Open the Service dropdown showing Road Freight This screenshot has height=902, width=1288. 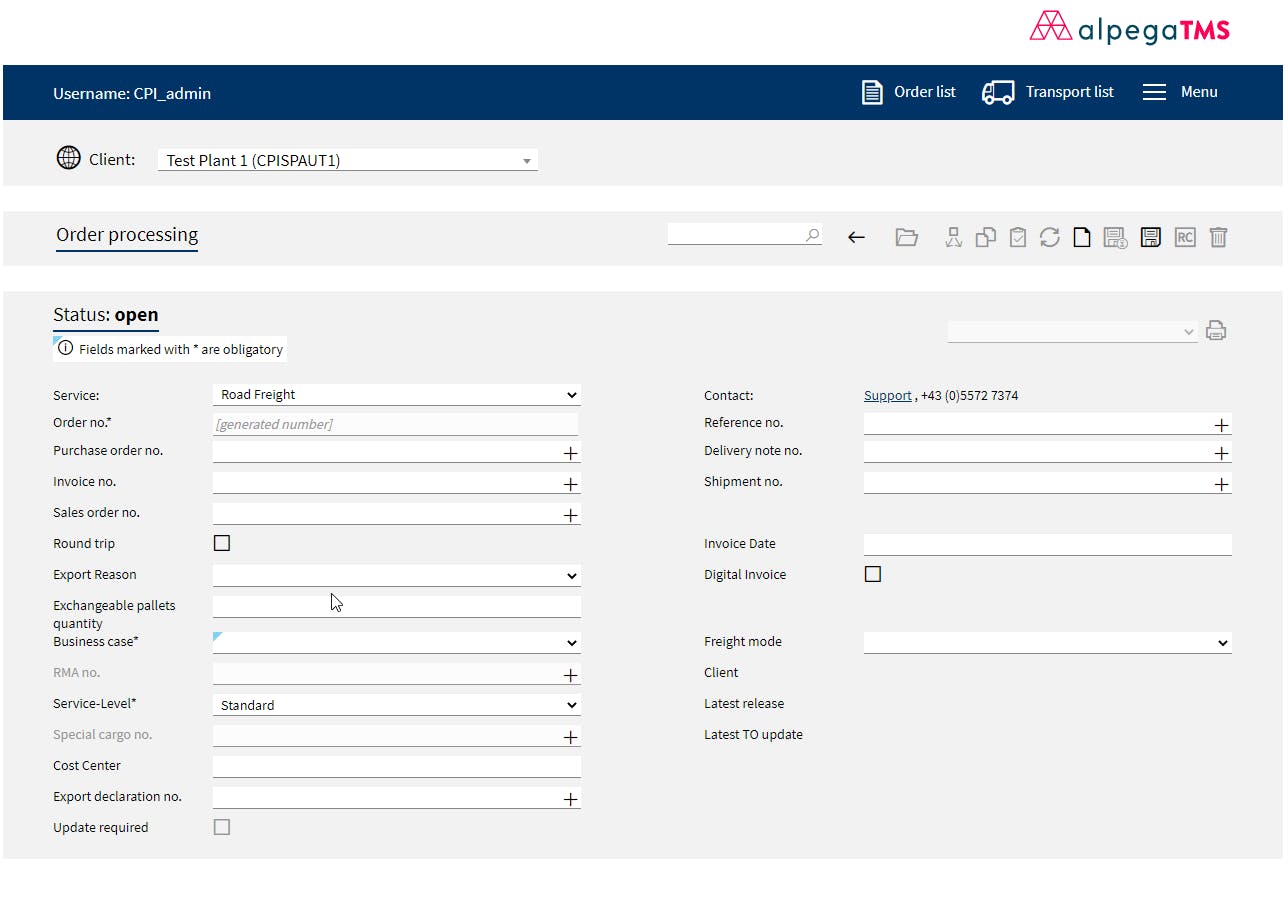396,394
